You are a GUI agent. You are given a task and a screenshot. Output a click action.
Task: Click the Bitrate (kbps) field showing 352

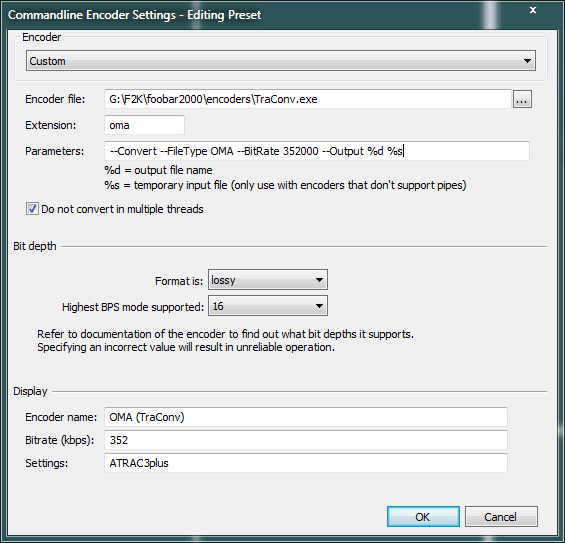306,440
